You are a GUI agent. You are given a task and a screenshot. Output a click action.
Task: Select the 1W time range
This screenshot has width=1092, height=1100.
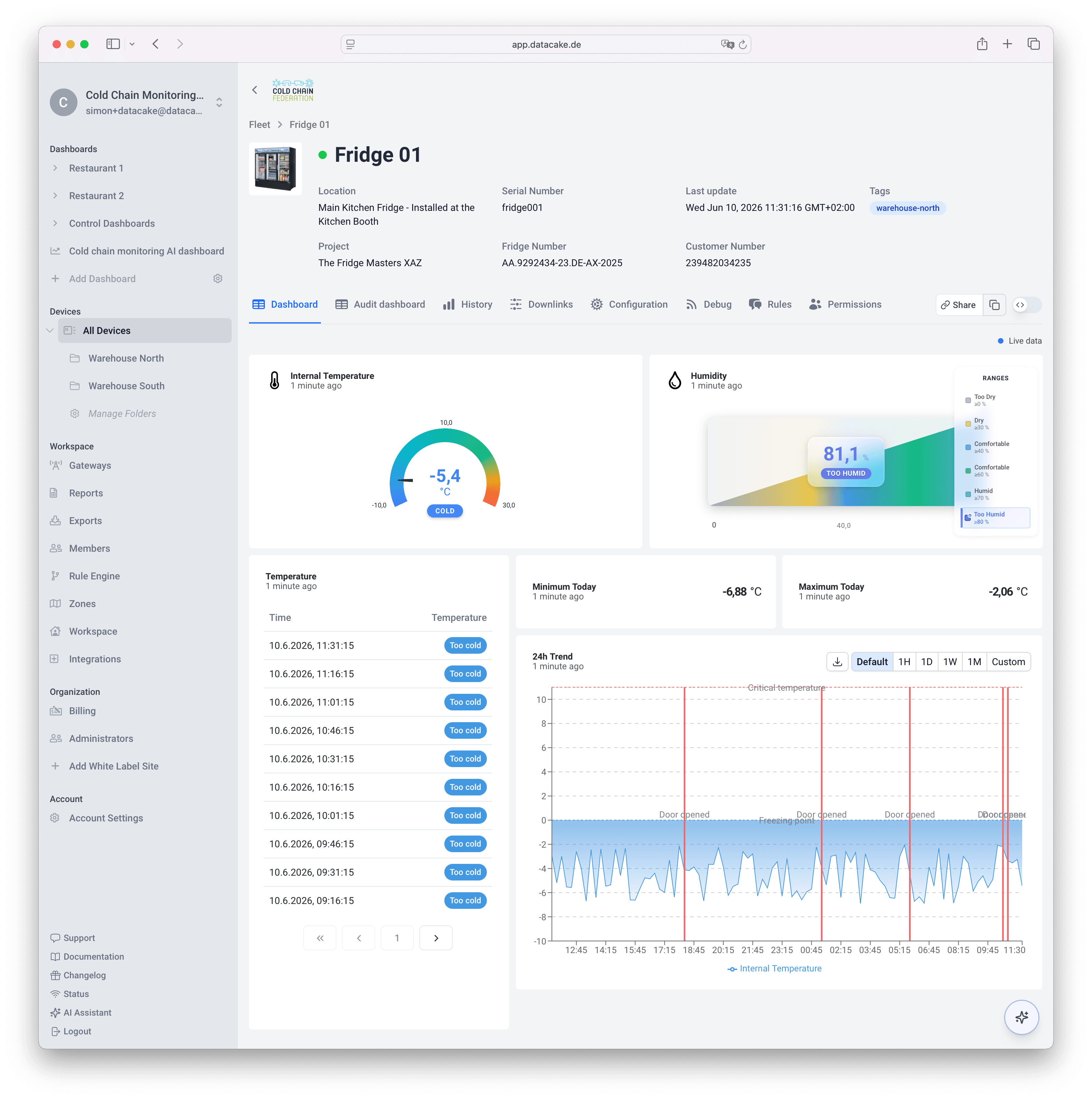pos(950,662)
